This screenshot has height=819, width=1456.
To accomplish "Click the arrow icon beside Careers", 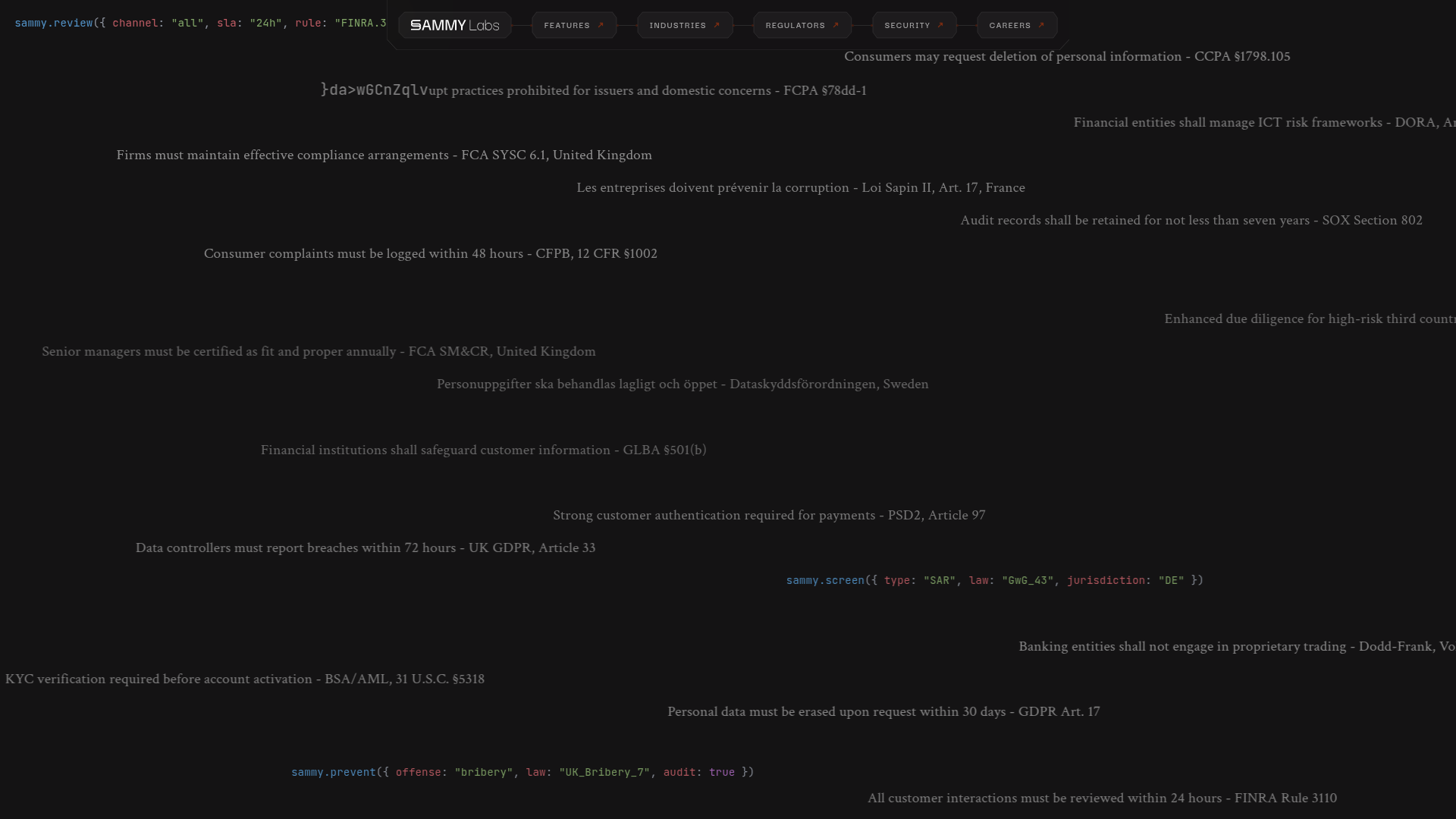I will (x=1041, y=25).
